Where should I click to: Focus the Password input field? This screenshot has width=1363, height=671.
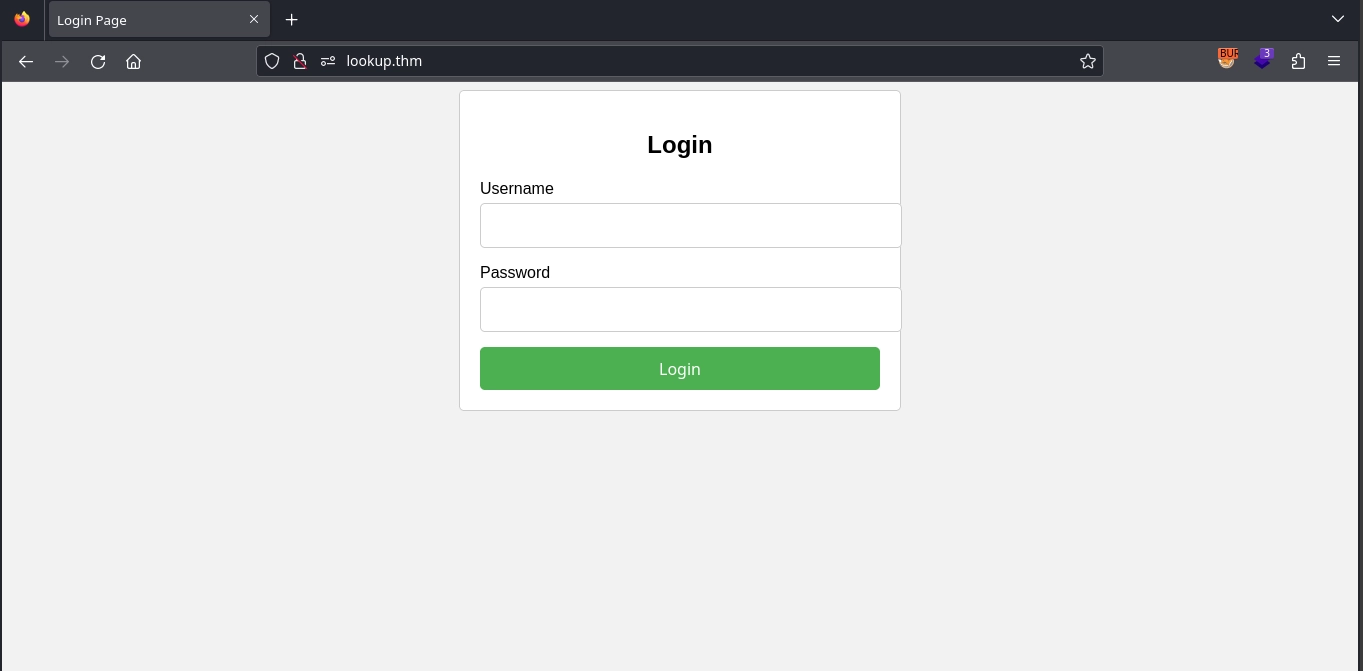(690, 309)
